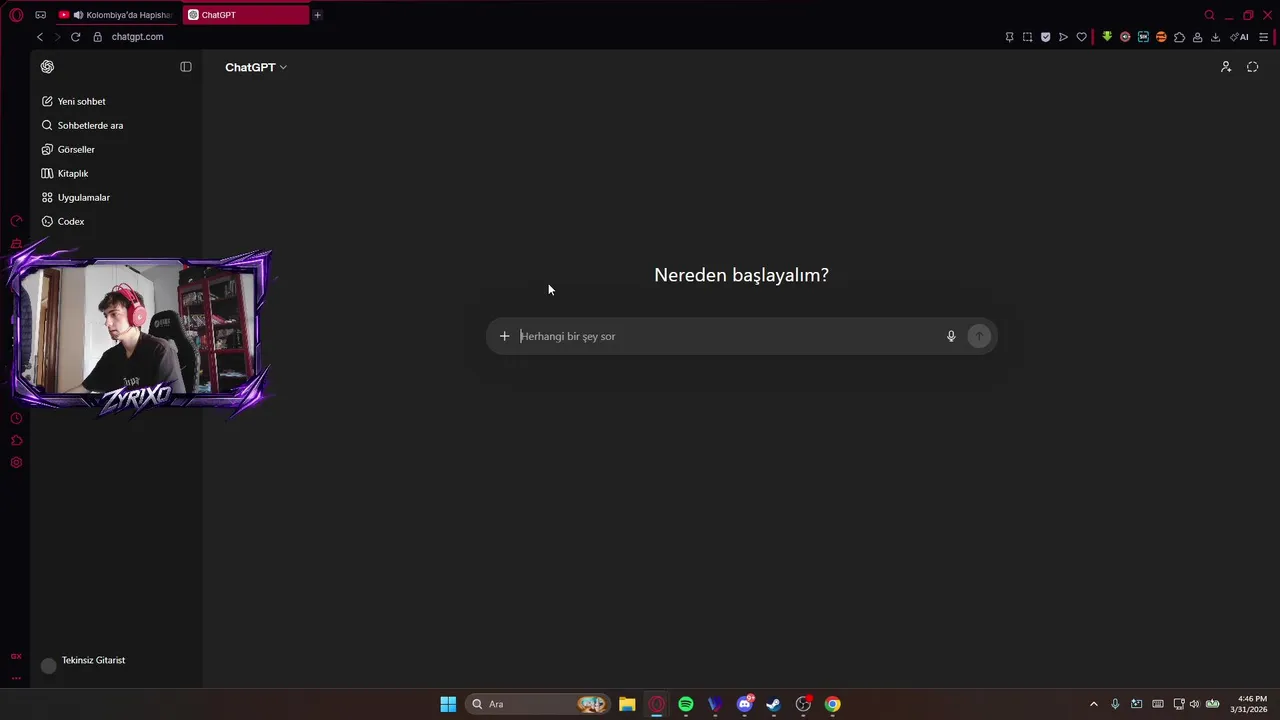Click the snapshot capture icon
The image size is (1280, 720).
click(1027, 37)
